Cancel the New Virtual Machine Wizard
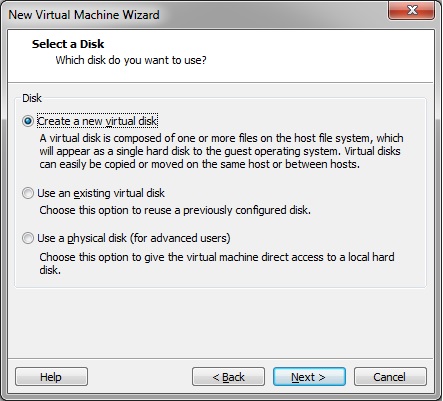Viewport: 443px width, 401px height. [390, 377]
